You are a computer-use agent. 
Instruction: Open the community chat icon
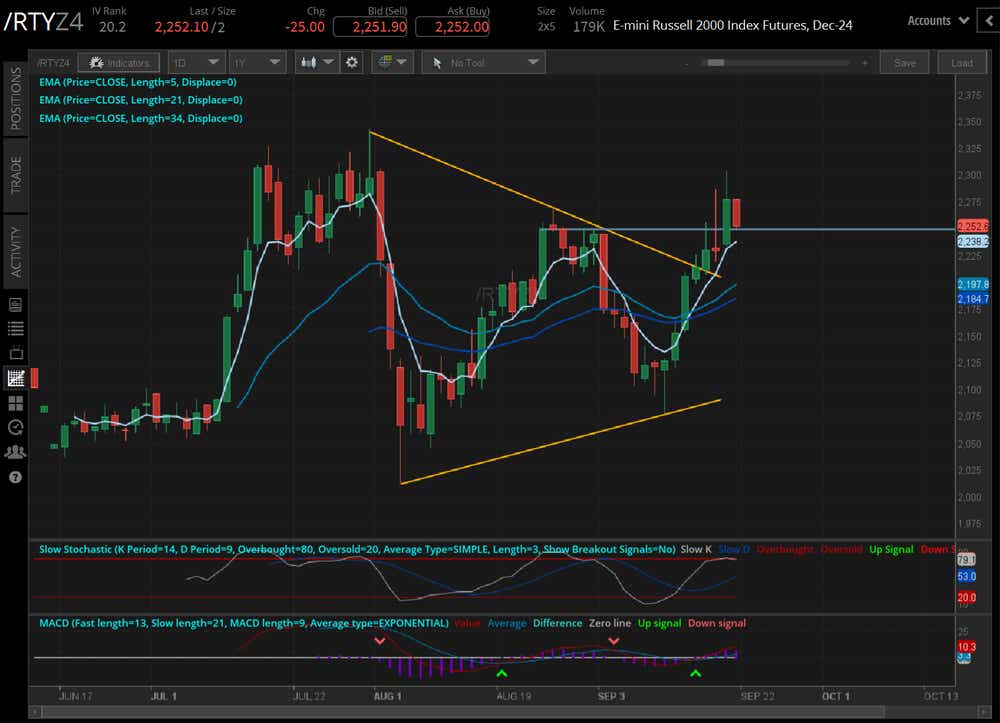tap(14, 452)
